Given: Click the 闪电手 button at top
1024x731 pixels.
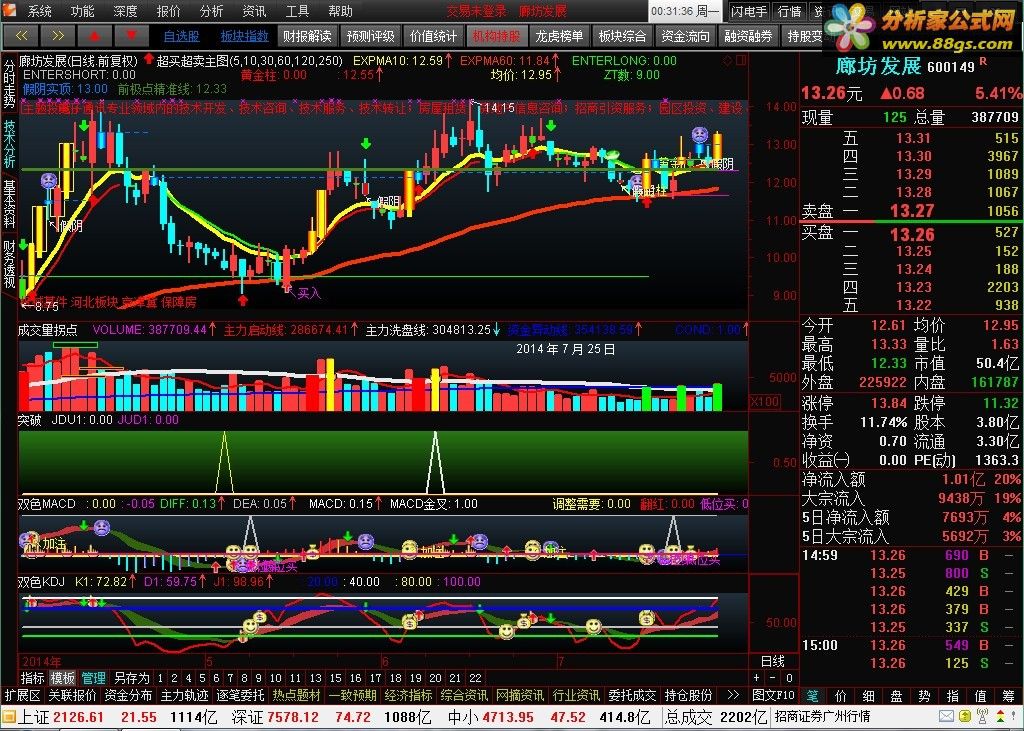Looking at the screenshot, I should 748,12.
